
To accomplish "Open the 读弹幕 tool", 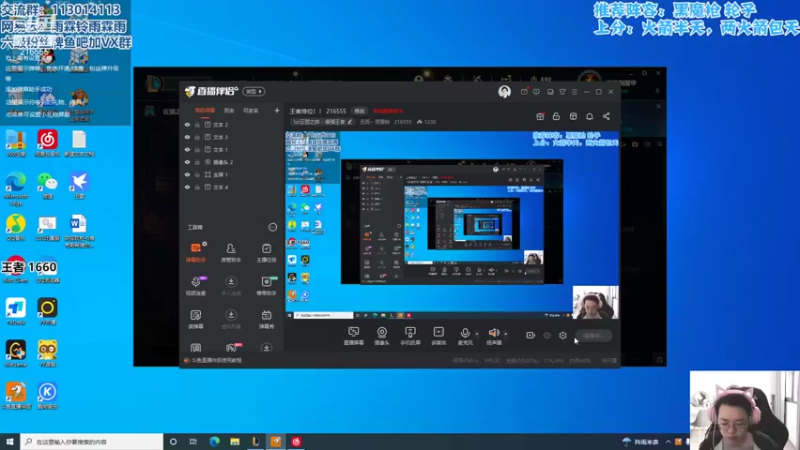I will point(196,319).
